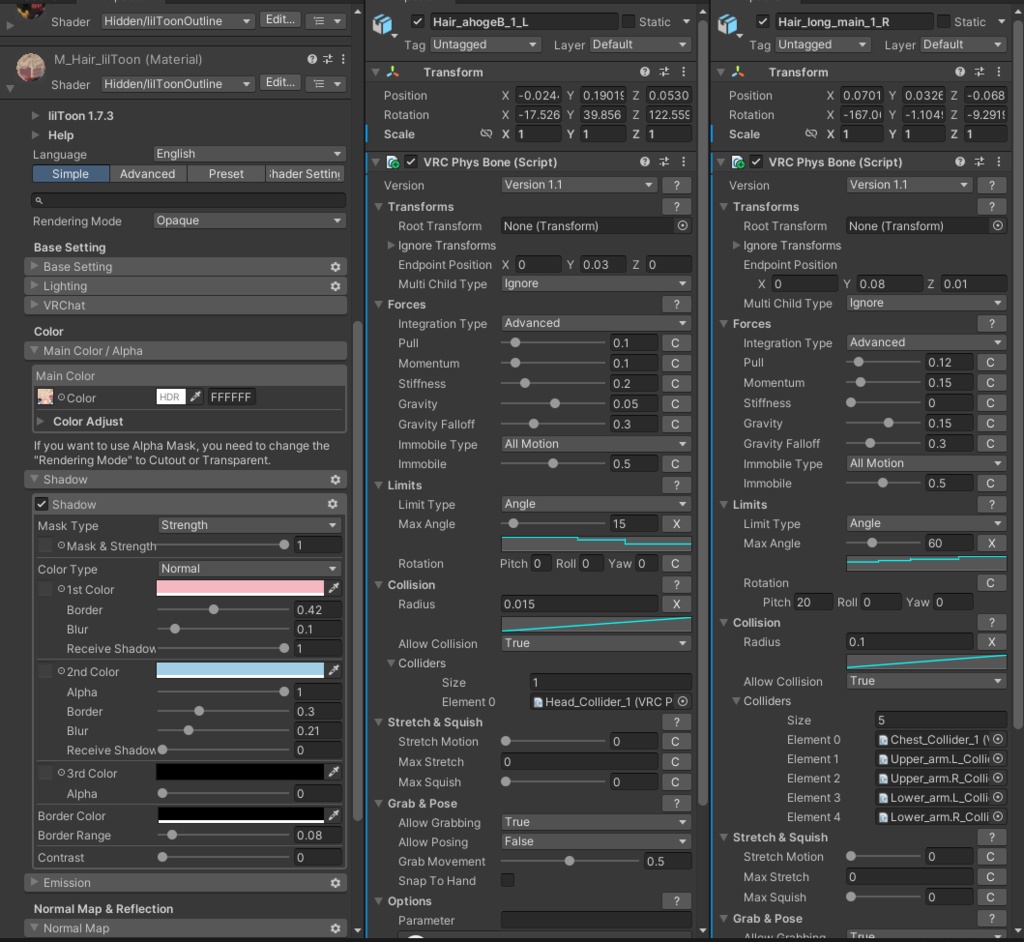Click the Edit... button next to the Shader
The width and height of the screenshot is (1024, 942).
coord(280,83)
